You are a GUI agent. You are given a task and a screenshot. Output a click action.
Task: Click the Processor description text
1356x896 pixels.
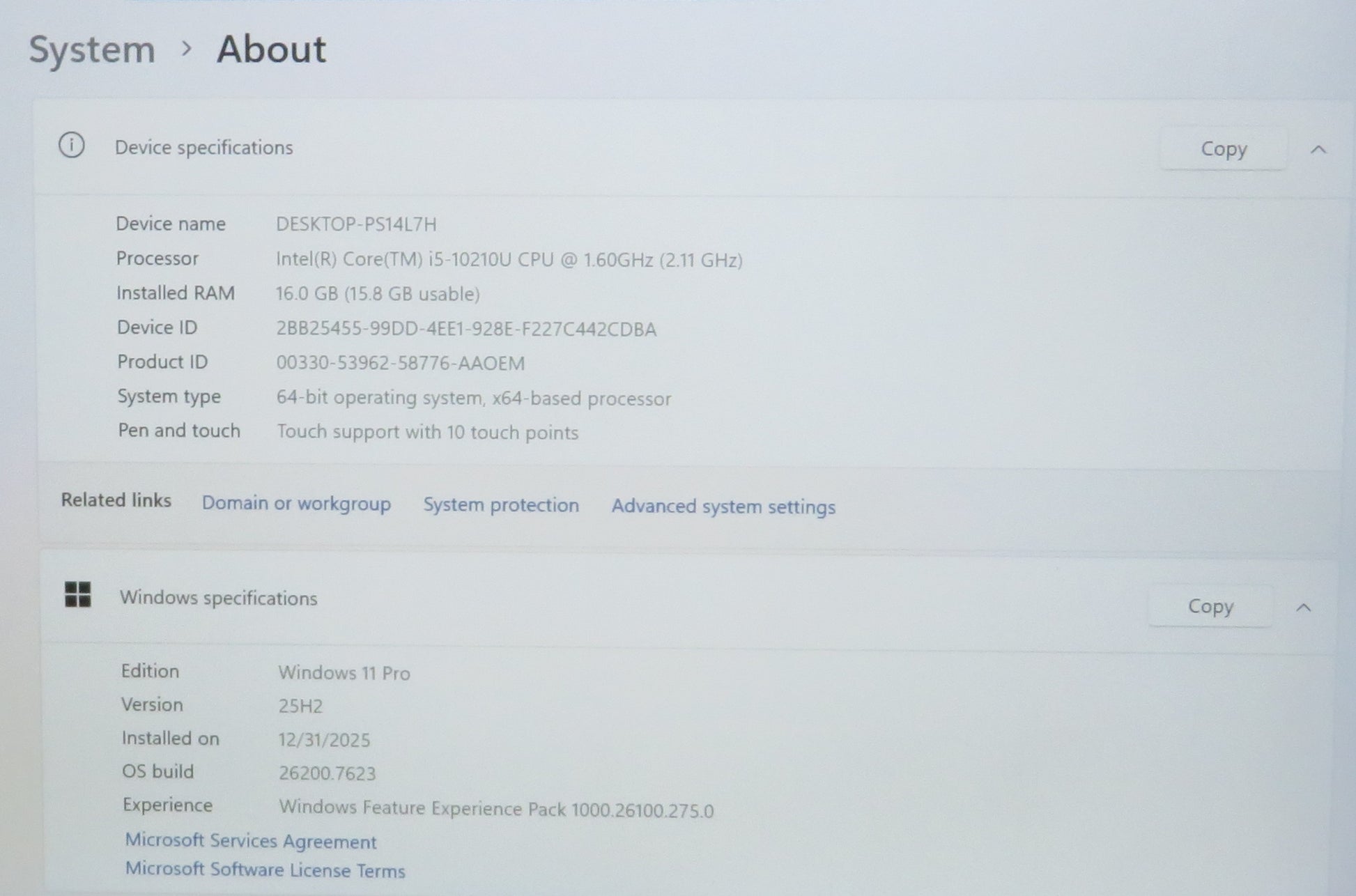[509, 260]
